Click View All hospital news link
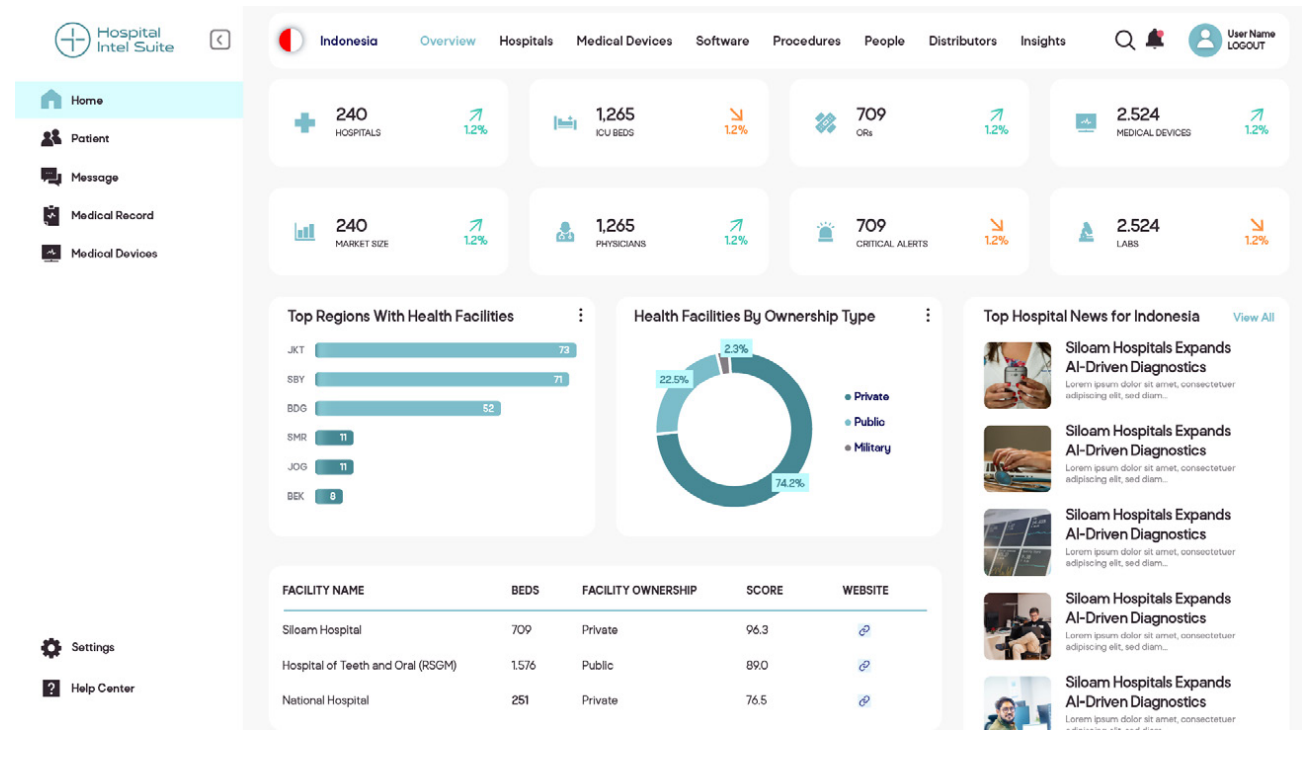 pos(1253,318)
